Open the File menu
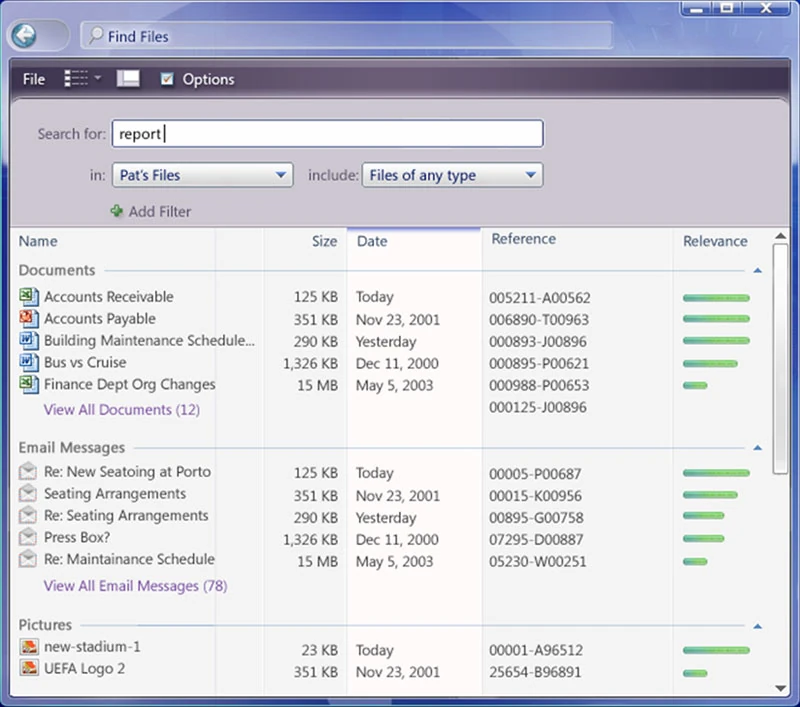 point(34,79)
